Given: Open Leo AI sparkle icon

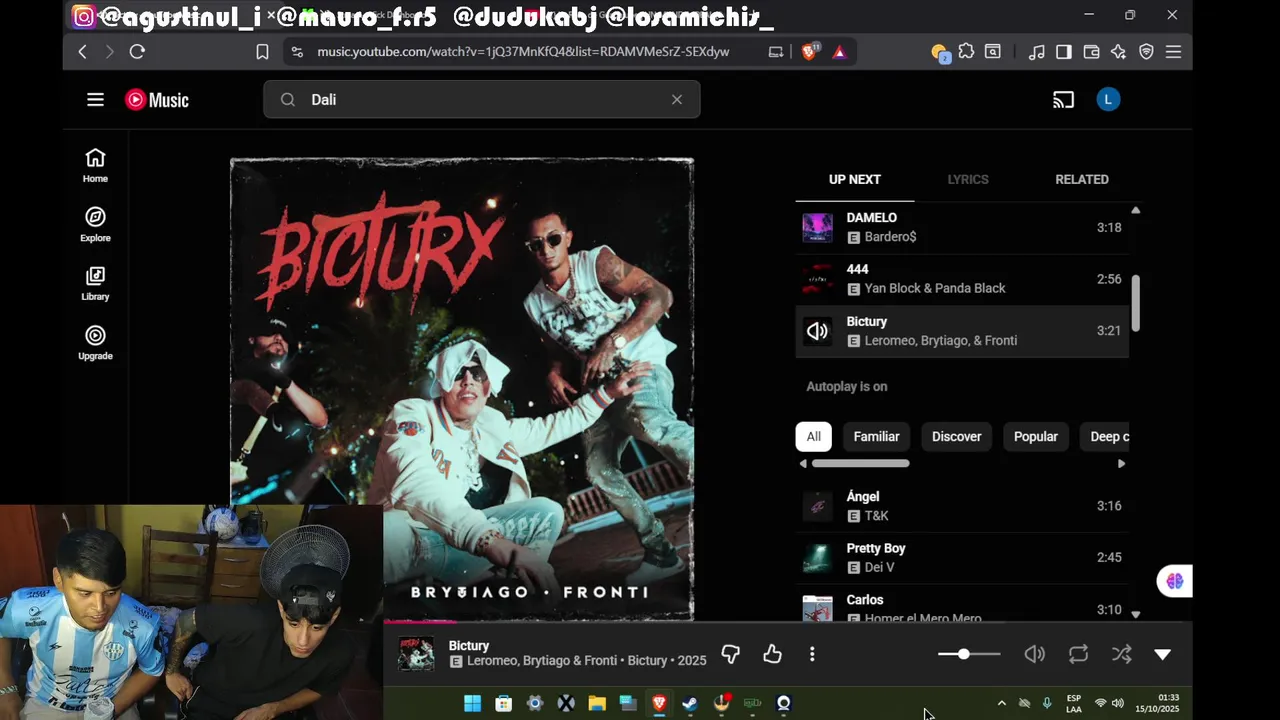Looking at the screenshot, I should 1118,52.
